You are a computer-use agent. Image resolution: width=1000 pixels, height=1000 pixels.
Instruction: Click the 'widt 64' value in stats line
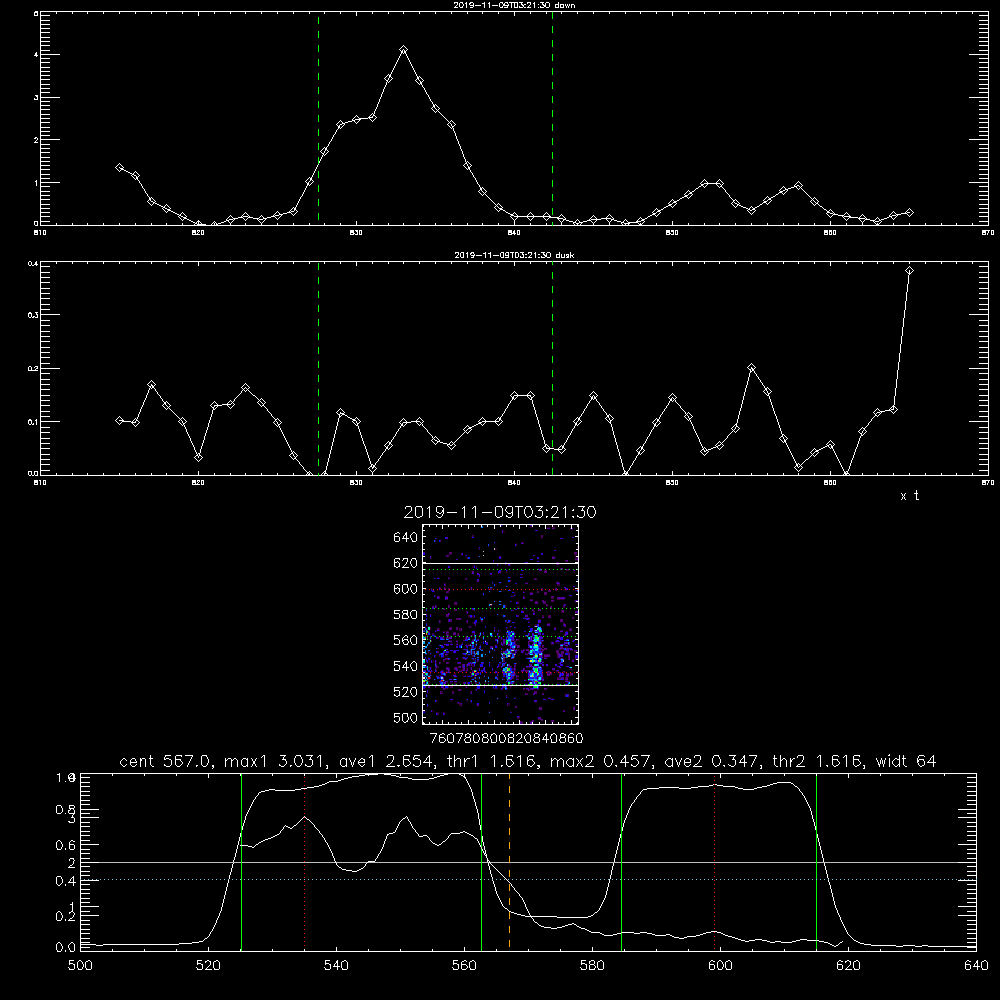906,761
